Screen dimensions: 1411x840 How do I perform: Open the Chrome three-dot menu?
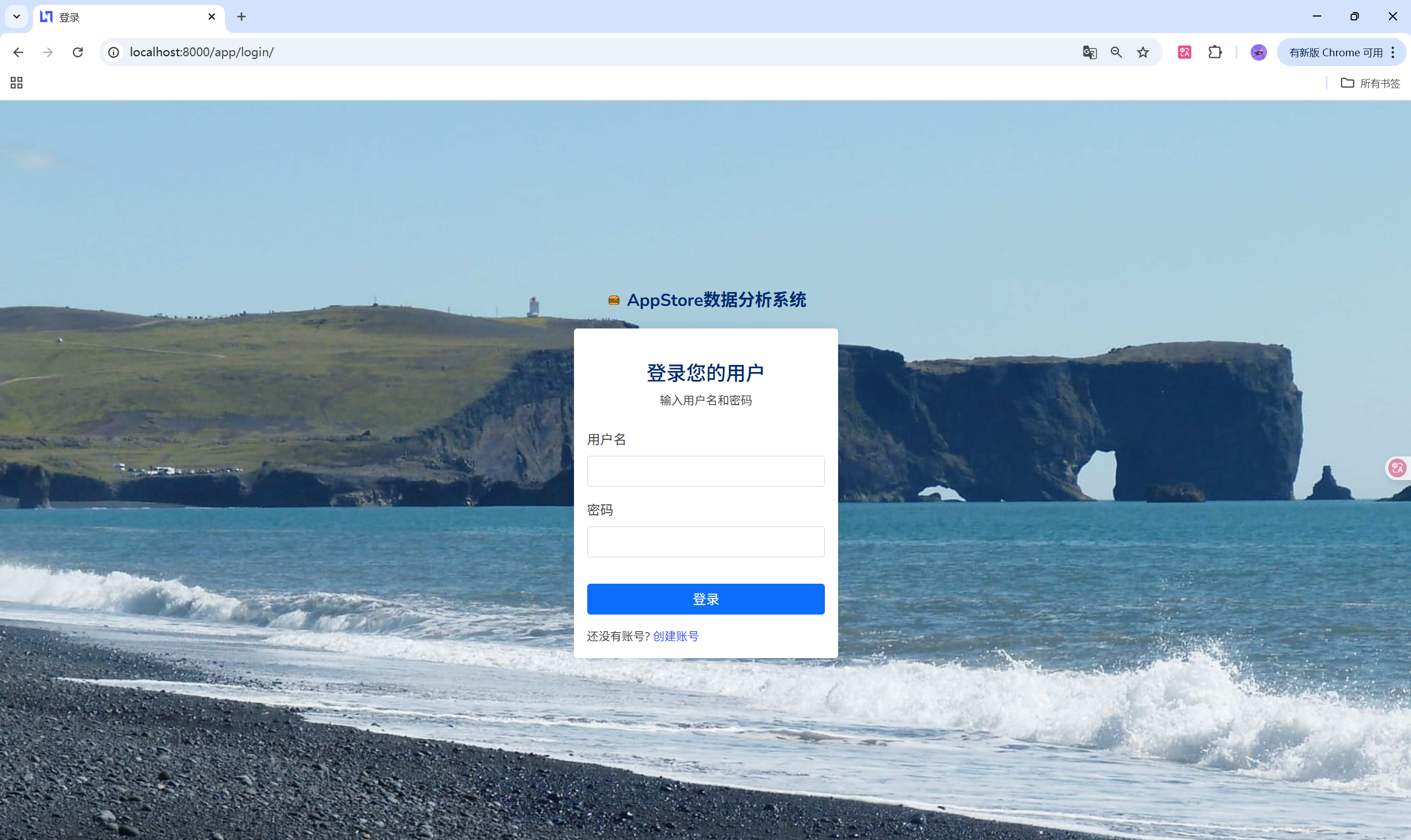[x=1393, y=52]
